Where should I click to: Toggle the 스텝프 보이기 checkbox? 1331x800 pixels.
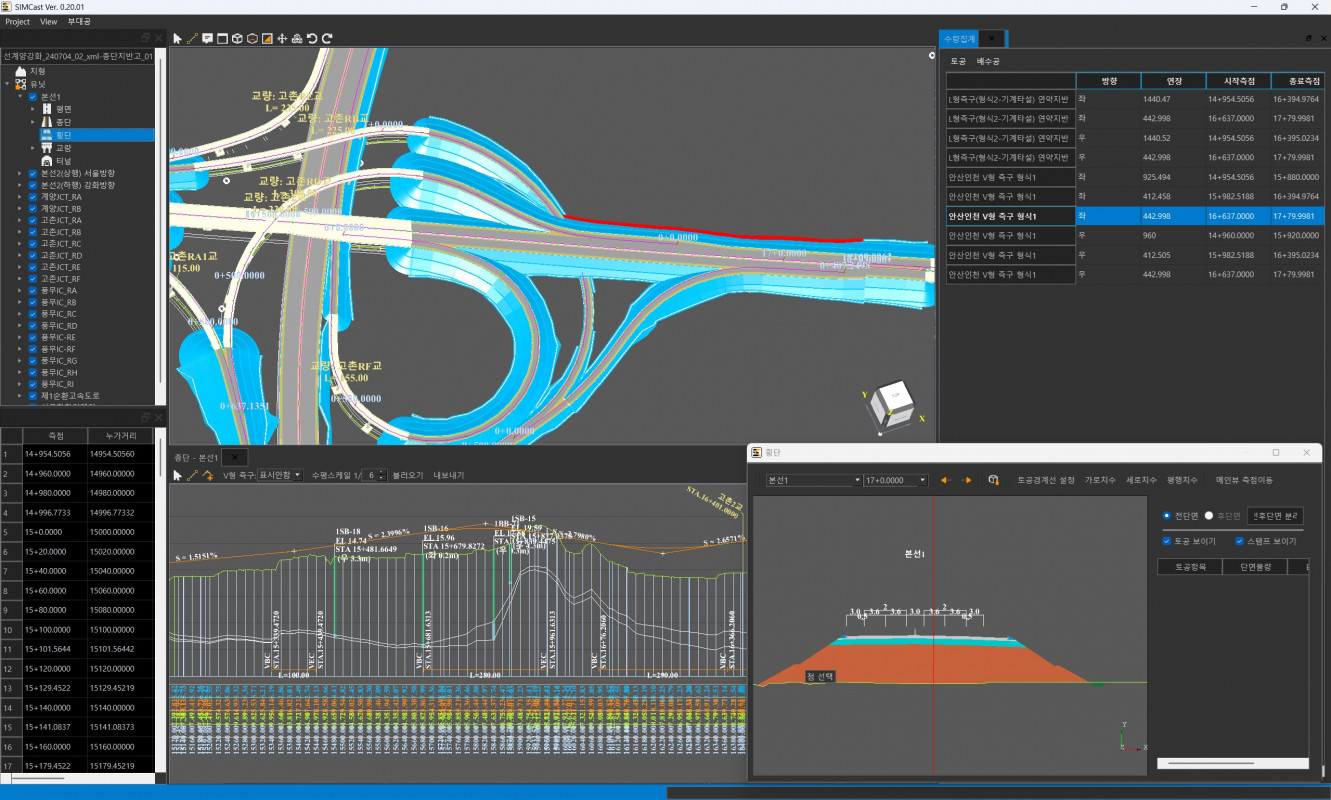pyautogui.click(x=1239, y=541)
